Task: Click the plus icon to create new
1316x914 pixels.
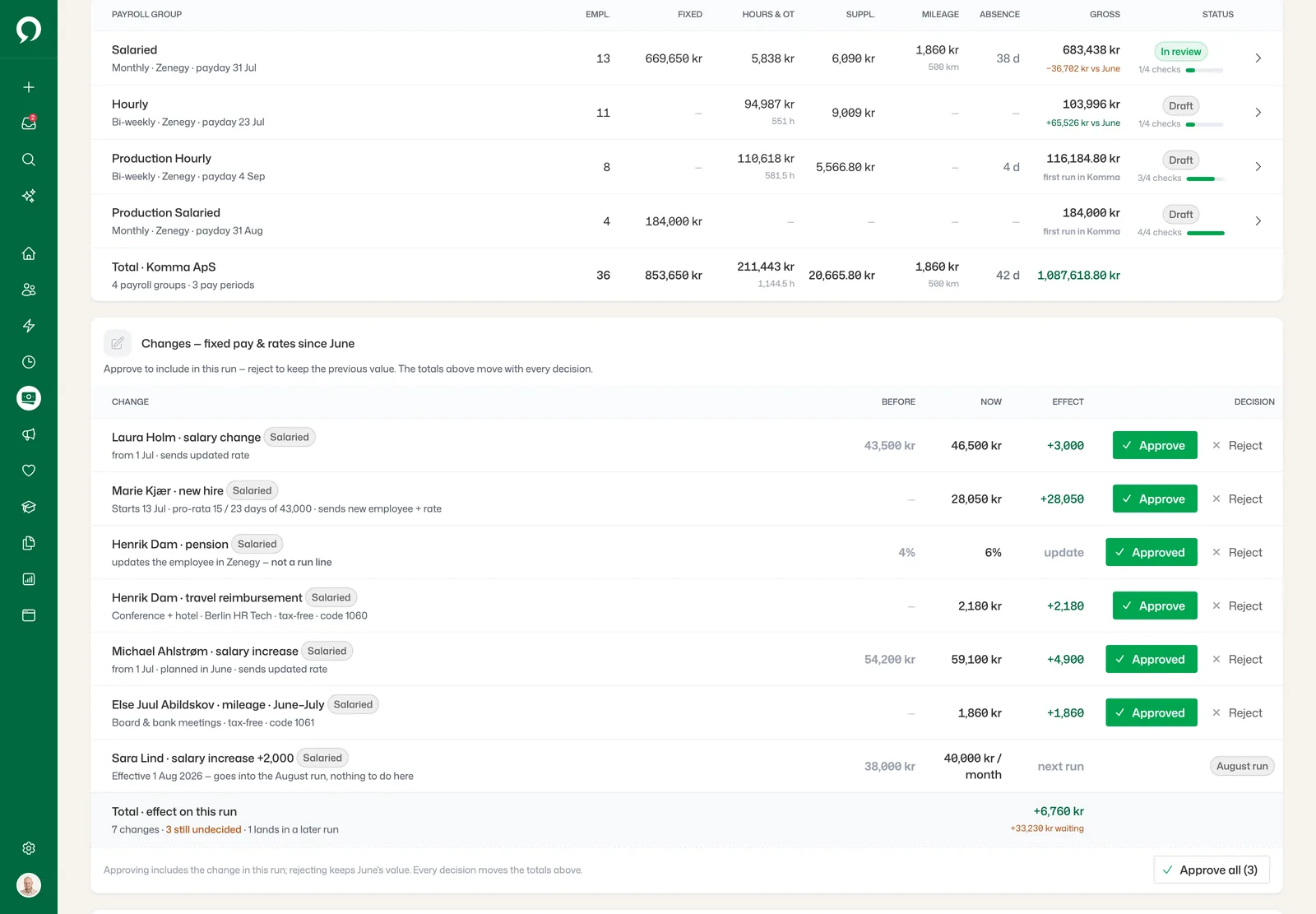Action: (x=29, y=87)
